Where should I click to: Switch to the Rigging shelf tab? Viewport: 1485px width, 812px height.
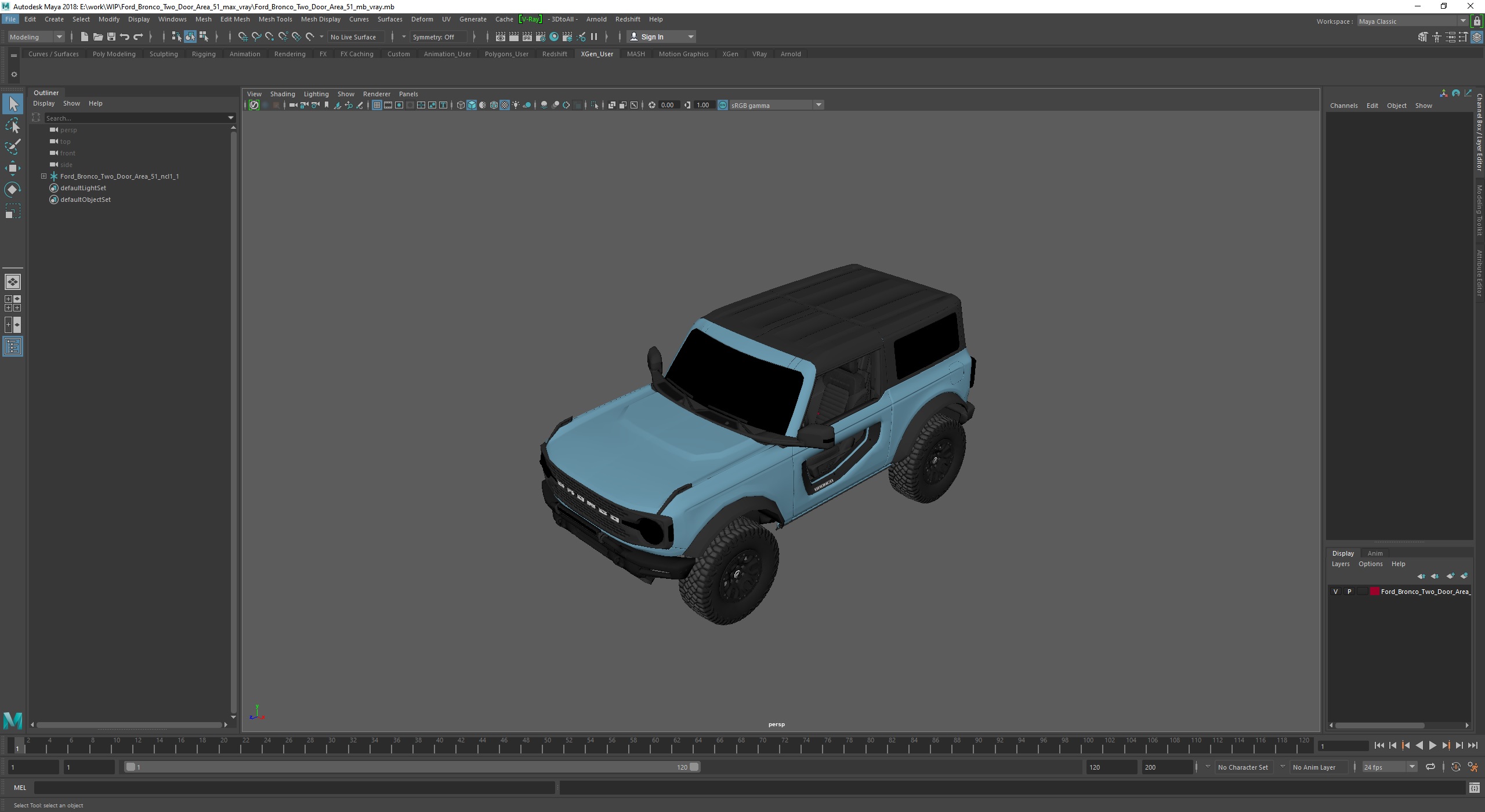(x=204, y=54)
